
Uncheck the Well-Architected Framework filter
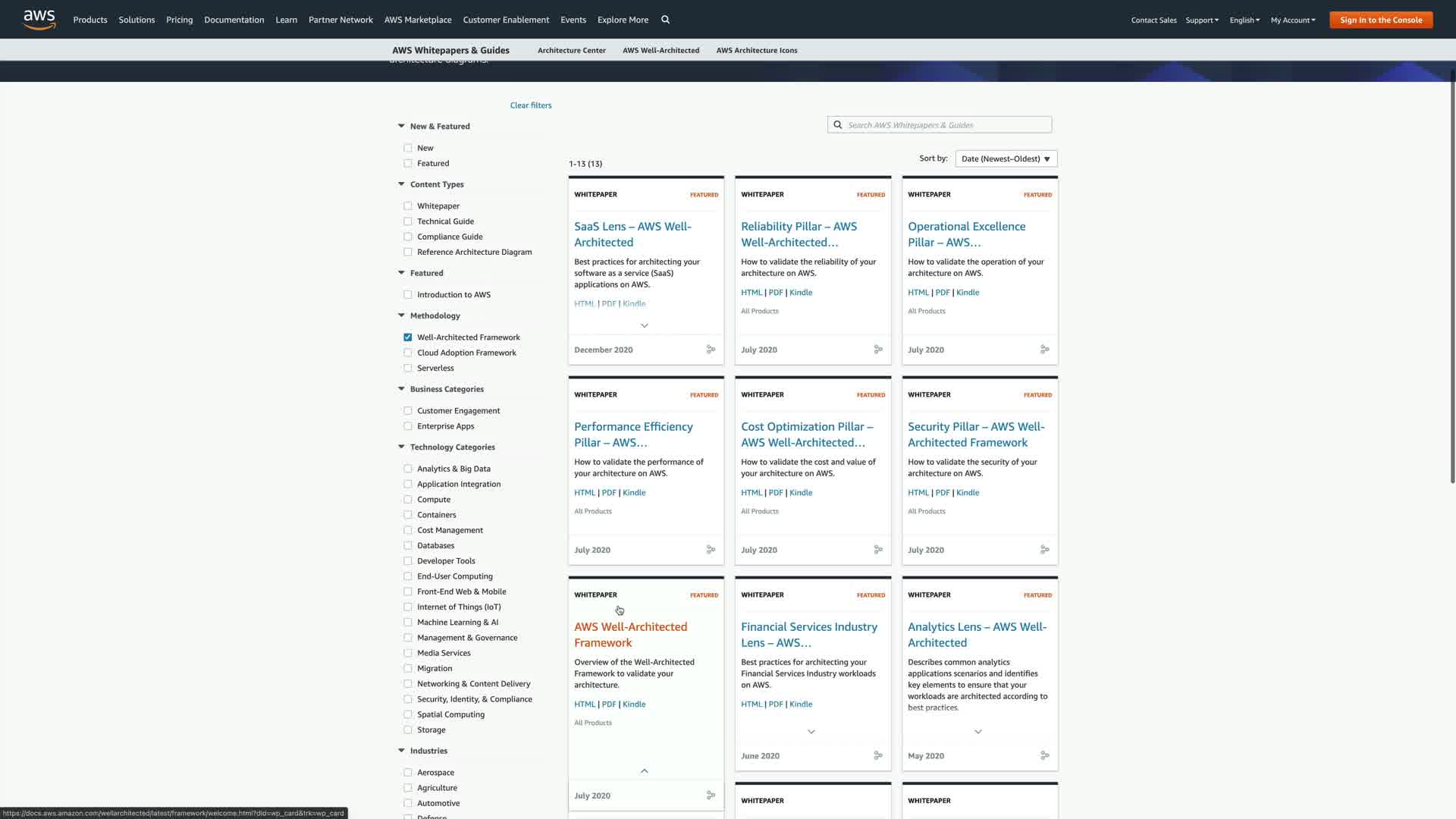[x=408, y=337]
